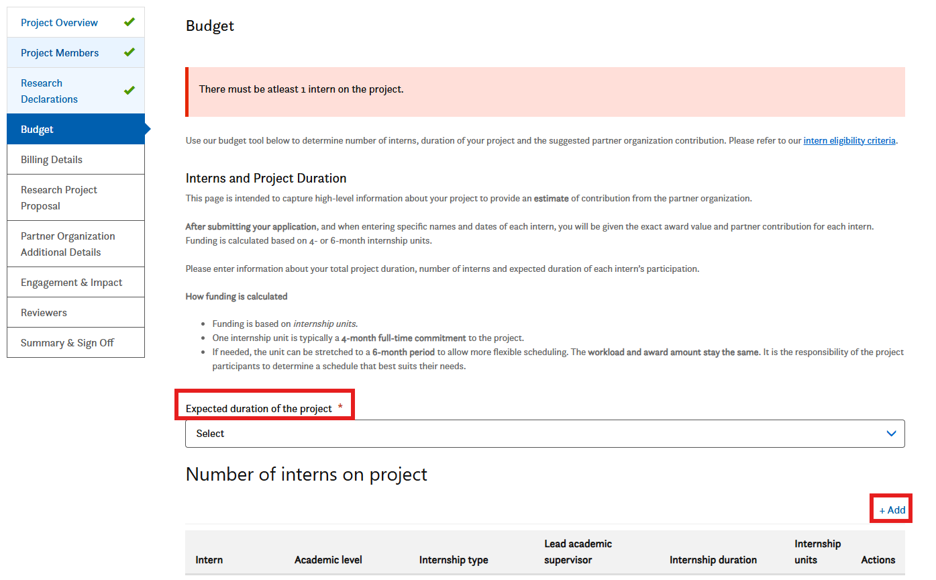The image size is (936, 580).
Task: Click Number of interns on project heading
Action: click(306, 474)
